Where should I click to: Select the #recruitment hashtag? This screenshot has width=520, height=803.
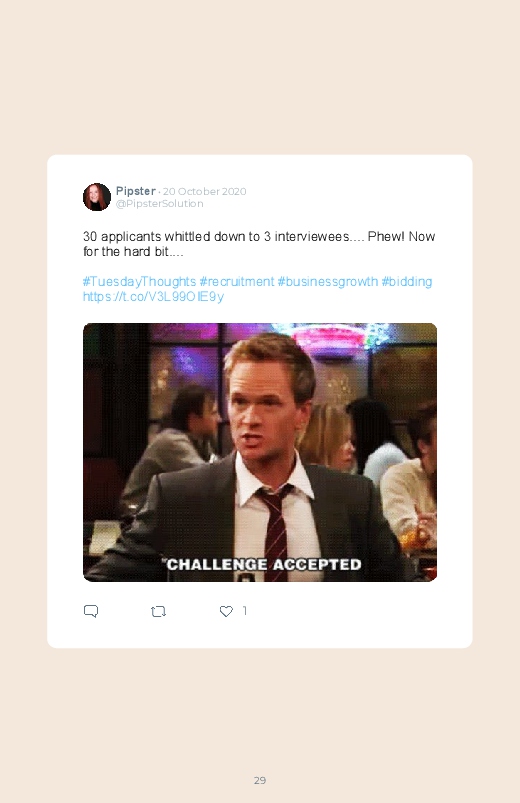pos(237,282)
